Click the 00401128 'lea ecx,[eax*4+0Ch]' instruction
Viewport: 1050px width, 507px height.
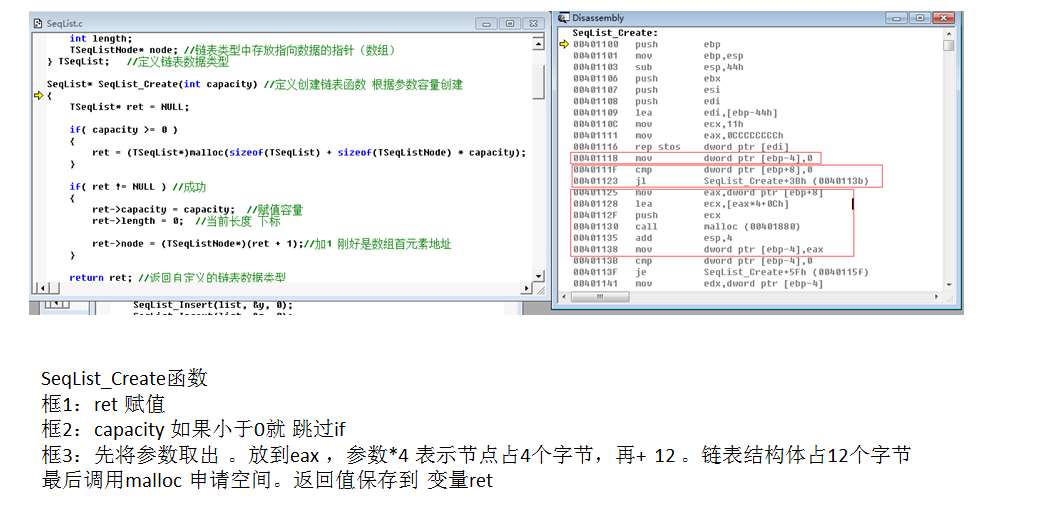point(681,204)
